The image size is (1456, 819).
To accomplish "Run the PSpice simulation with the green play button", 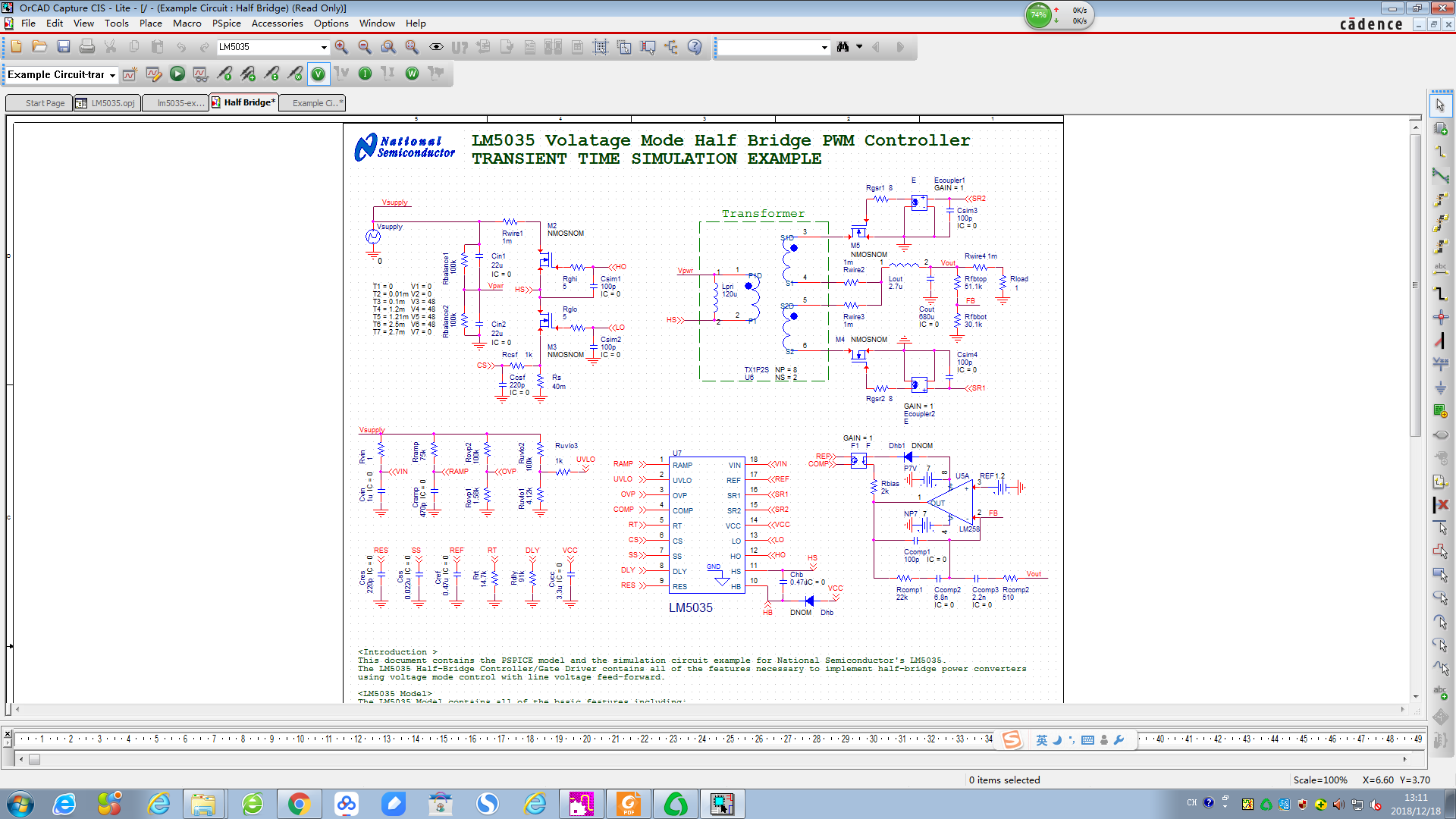I will point(177,74).
